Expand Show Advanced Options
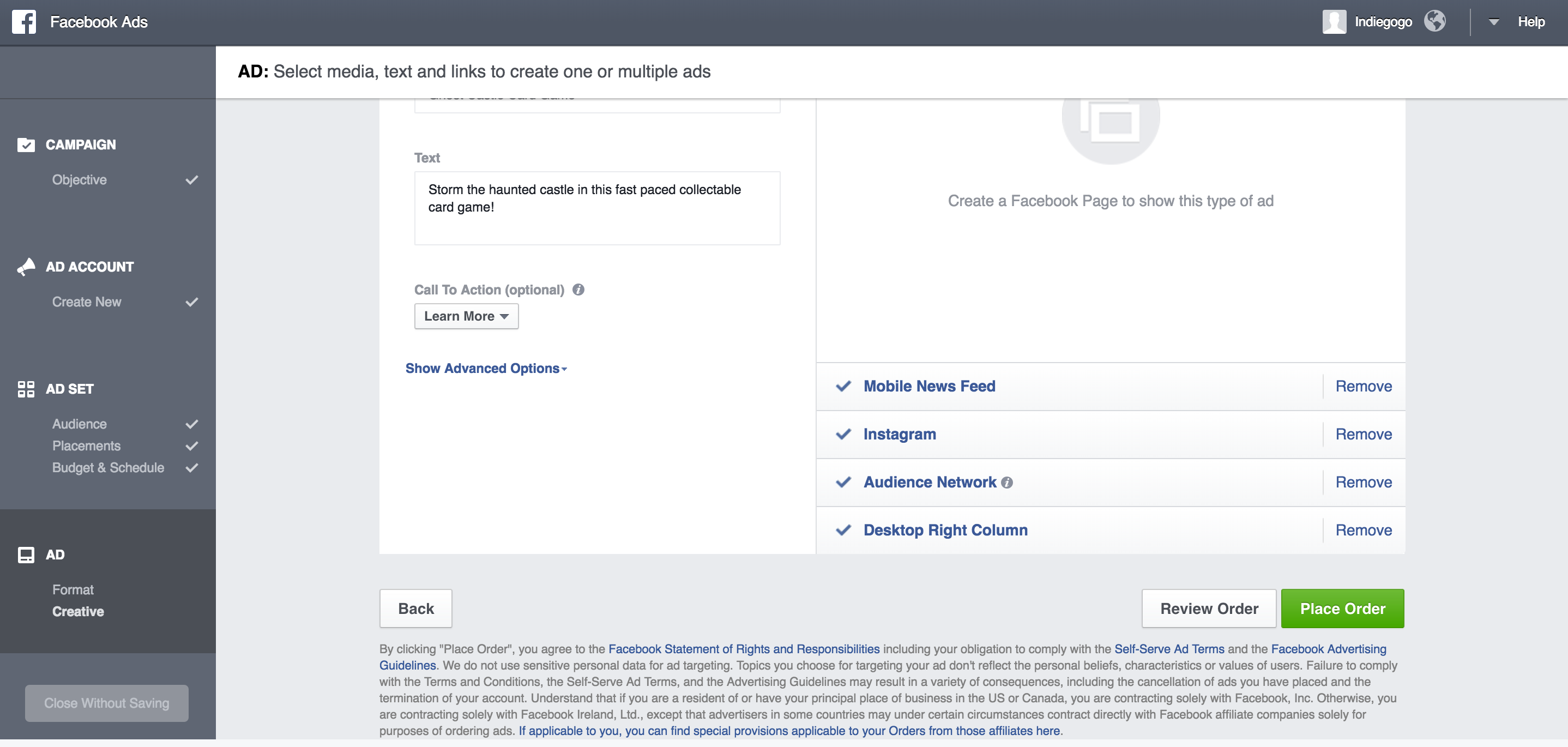Image resolution: width=1568 pixels, height=747 pixels. (486, 369)
